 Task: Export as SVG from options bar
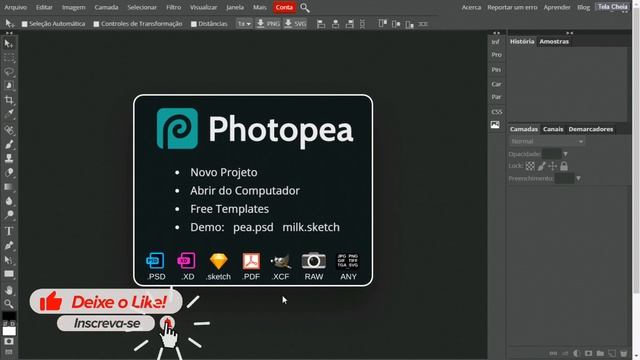[x=295, y=24]
